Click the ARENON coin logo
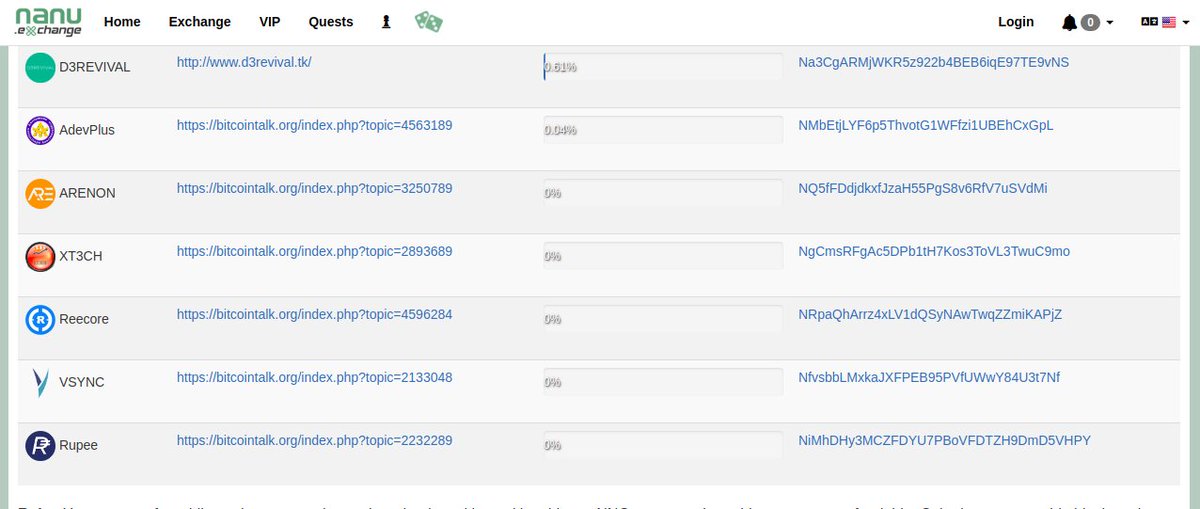The width and height of the screenshot is (1200, 509). 40,193
